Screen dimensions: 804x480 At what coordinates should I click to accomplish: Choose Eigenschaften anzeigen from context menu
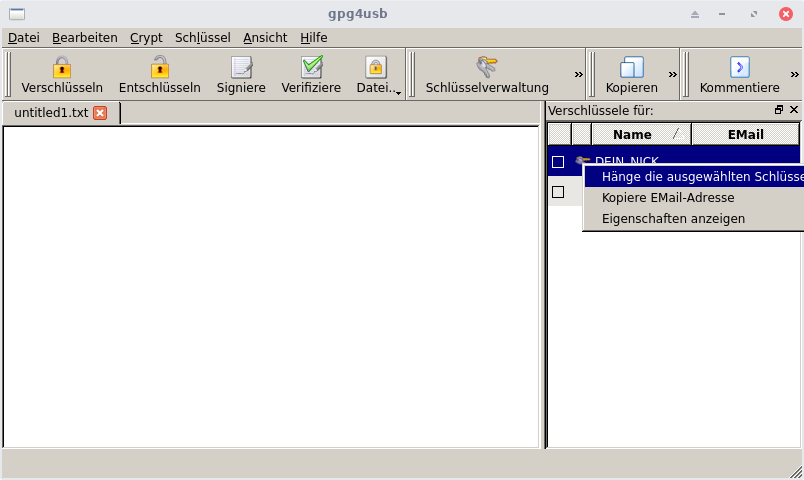pyautogui.click(x=694, y=218)
